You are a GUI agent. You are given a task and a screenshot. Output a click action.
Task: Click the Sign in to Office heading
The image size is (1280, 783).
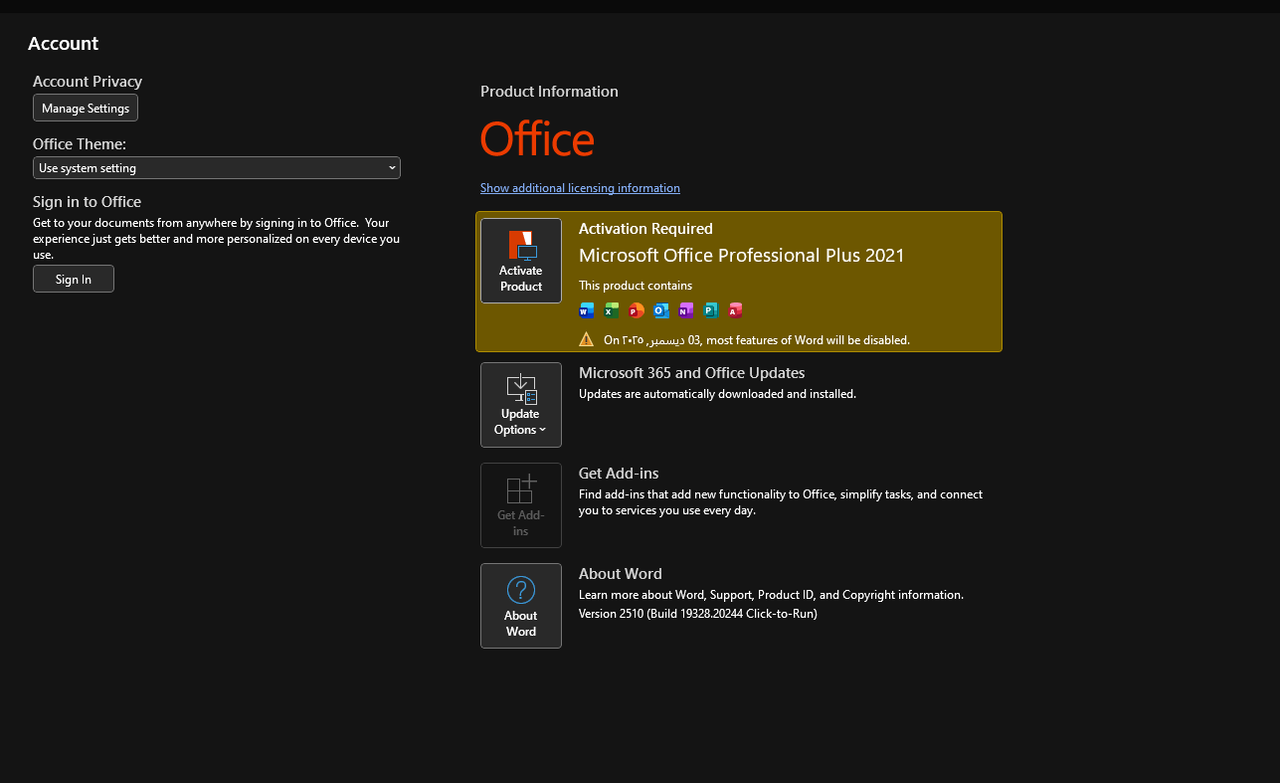click(87, 202)
